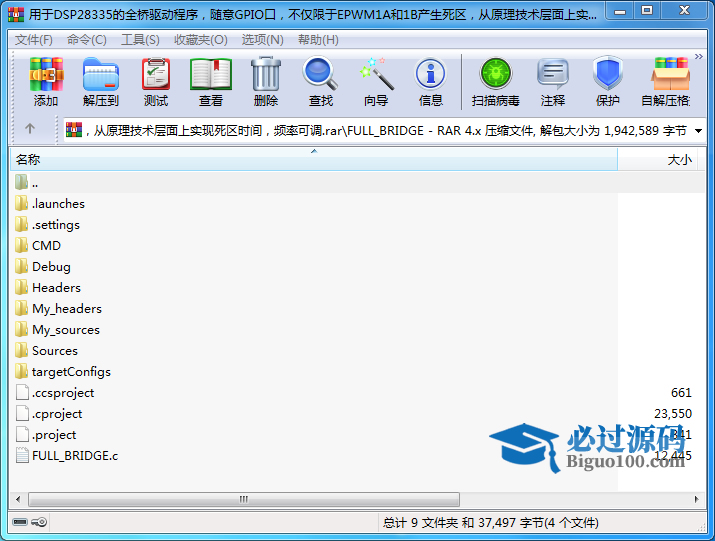This screenshot has width=715, height=541.
Task: Click the horizontal scrollbar thumb
Action: 244,499
